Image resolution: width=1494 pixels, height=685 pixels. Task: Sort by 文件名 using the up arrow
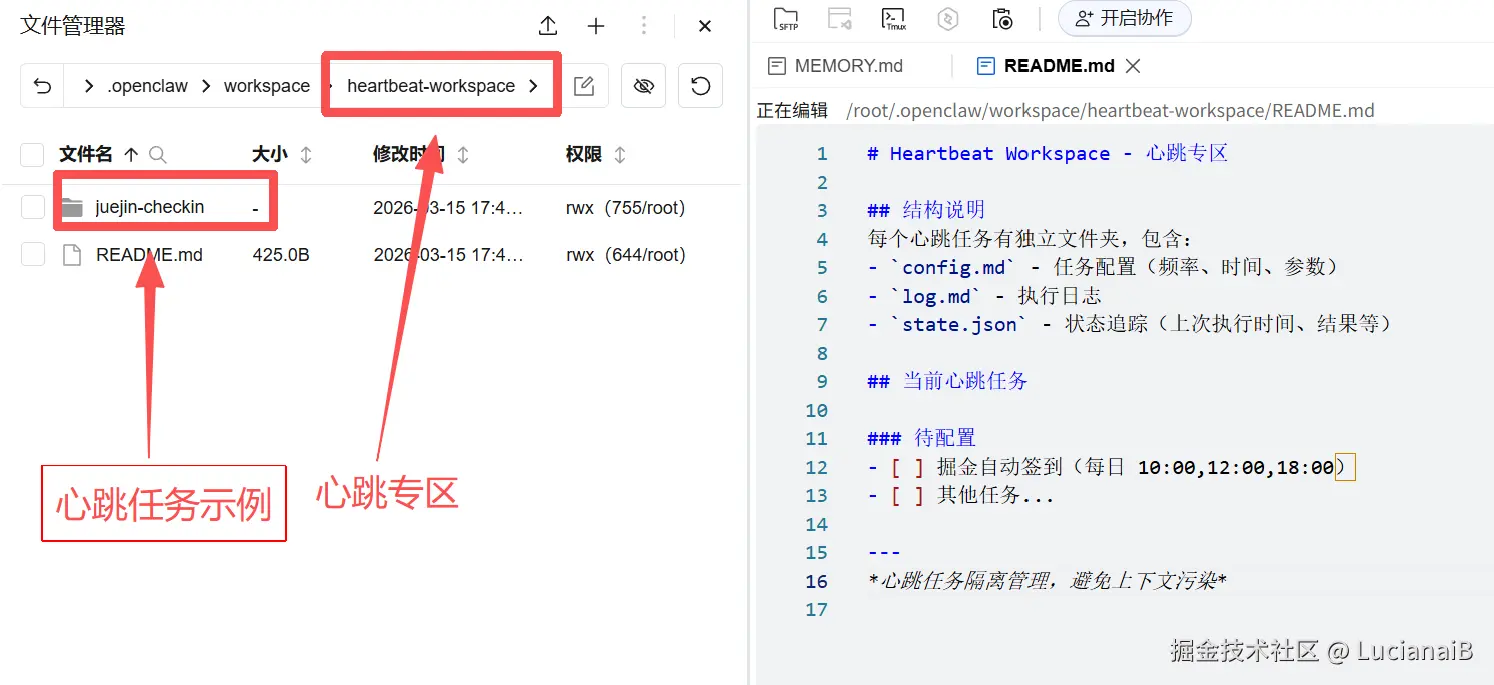(x=131, y=154)
